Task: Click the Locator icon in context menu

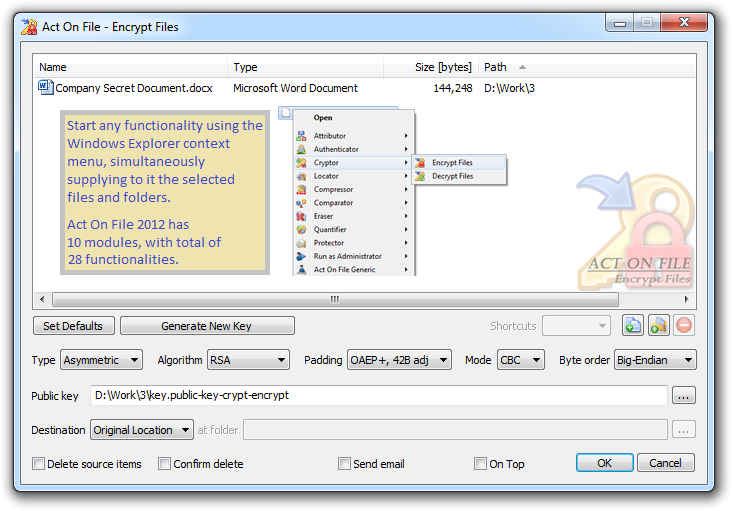Action: click(x=302, y=176)
